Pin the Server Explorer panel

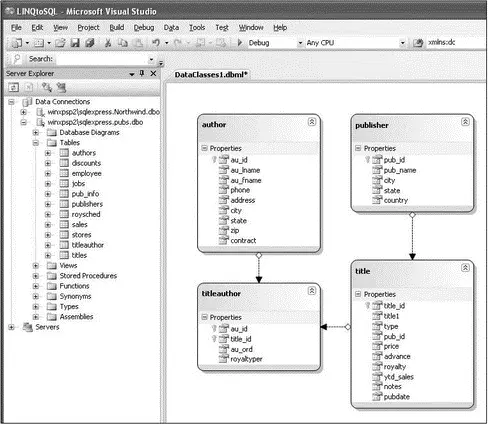[x=142, y=73]
